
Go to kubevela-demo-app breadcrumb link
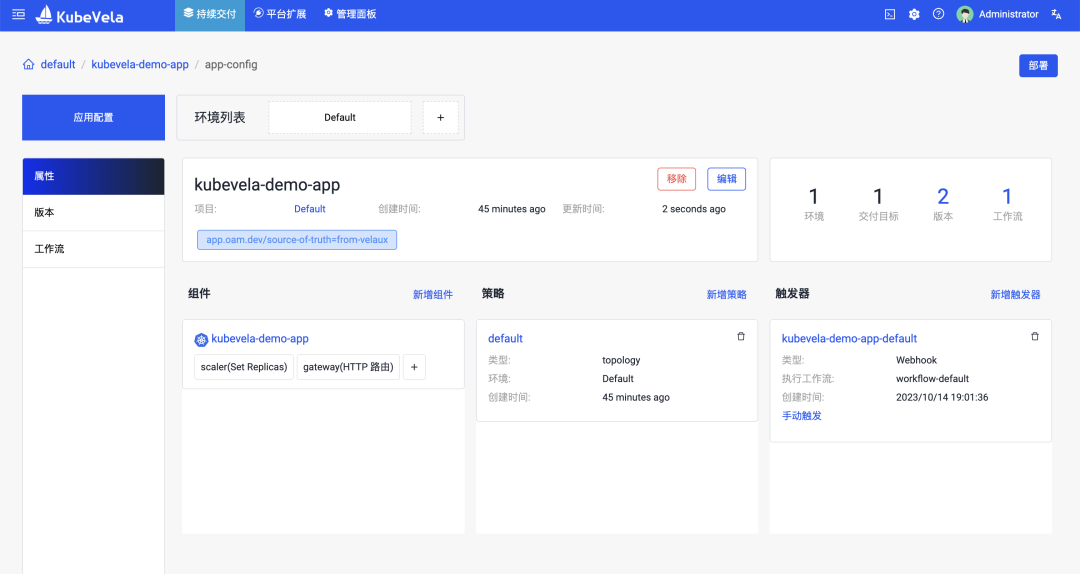click(x=140, y=64)
